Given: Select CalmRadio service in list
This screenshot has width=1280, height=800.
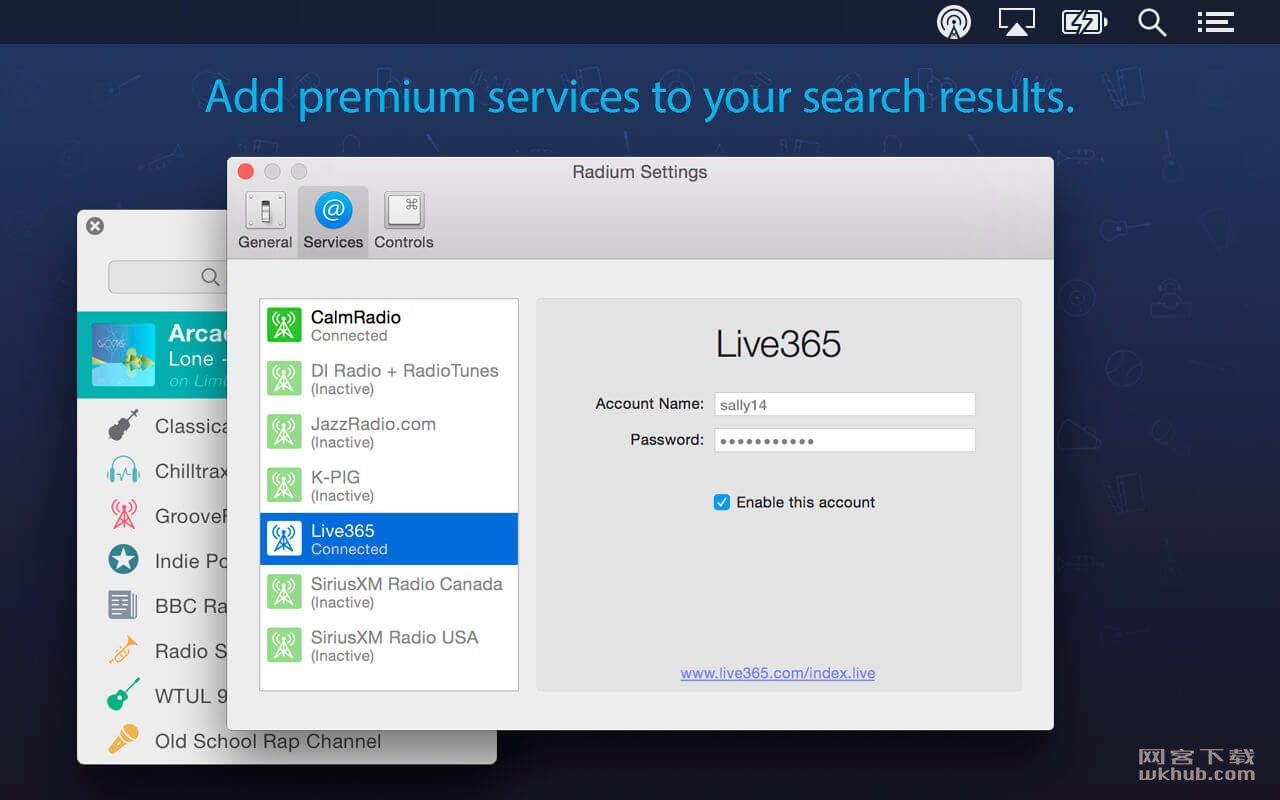Looking at the screenshot, I should click(x=389, y=326).
